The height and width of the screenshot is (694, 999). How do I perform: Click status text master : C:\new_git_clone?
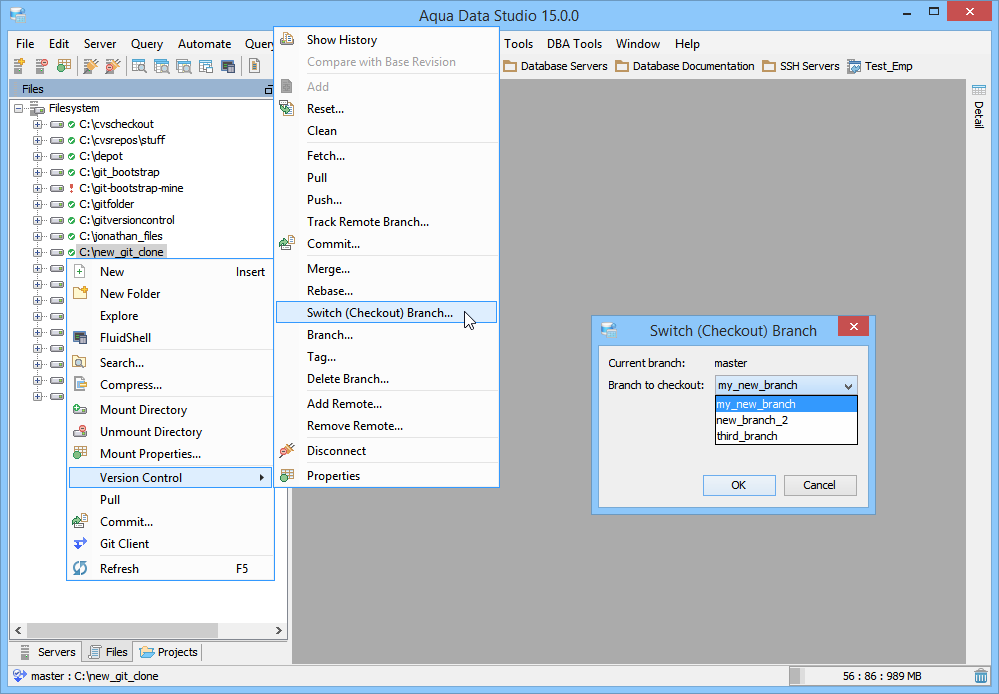94,676
